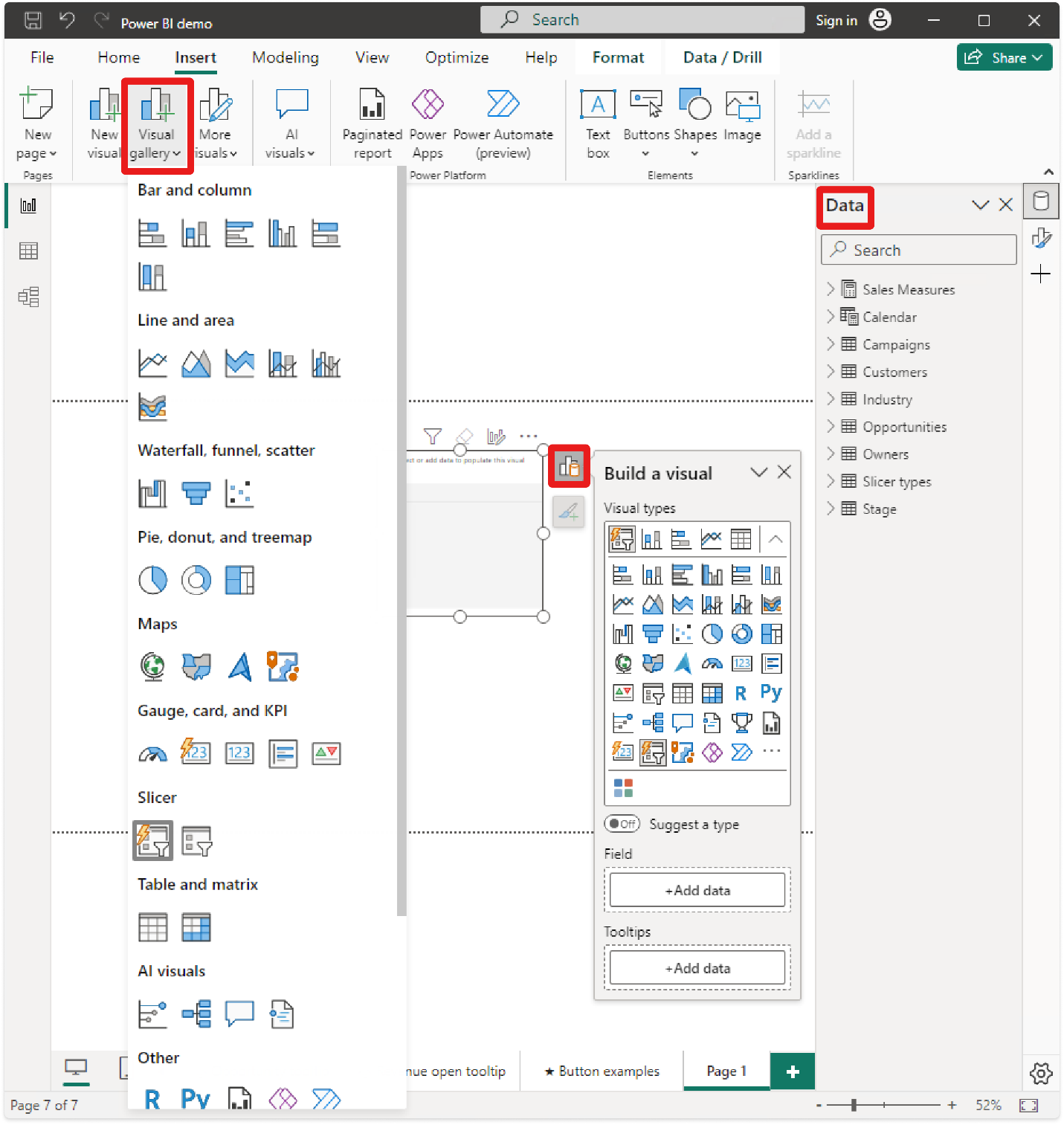The image size is (1064, 1125).
Task: Search fields in the Data pane
Action: pos(919,250)
